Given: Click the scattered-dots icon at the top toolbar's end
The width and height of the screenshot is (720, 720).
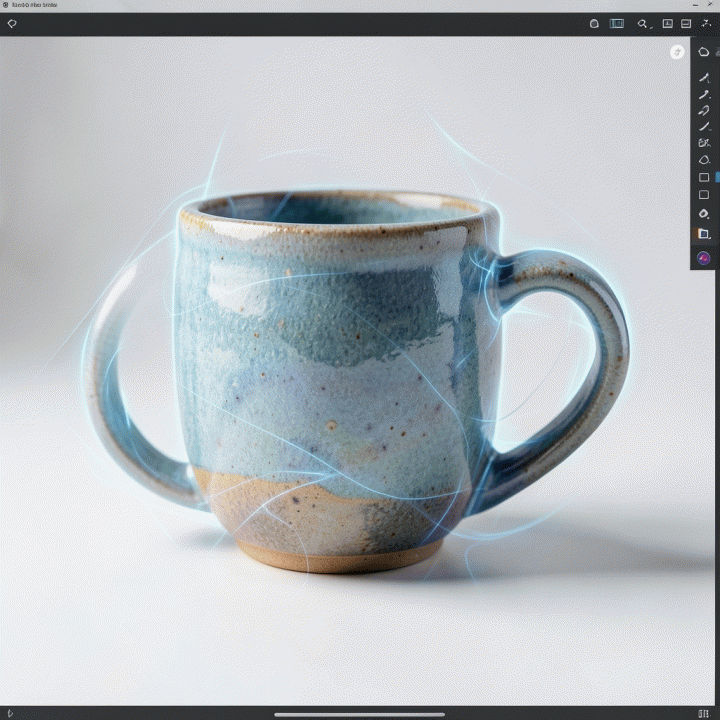Looking at the screenshot, I should 706,23.
